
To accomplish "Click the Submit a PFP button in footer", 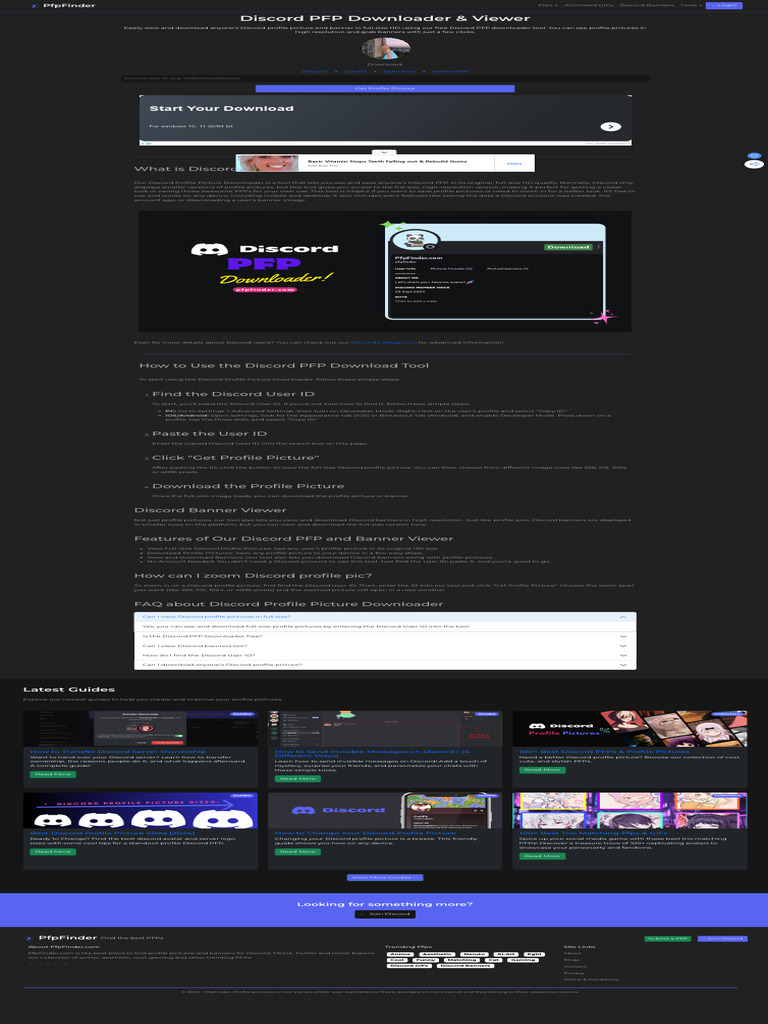I will 667,938.
